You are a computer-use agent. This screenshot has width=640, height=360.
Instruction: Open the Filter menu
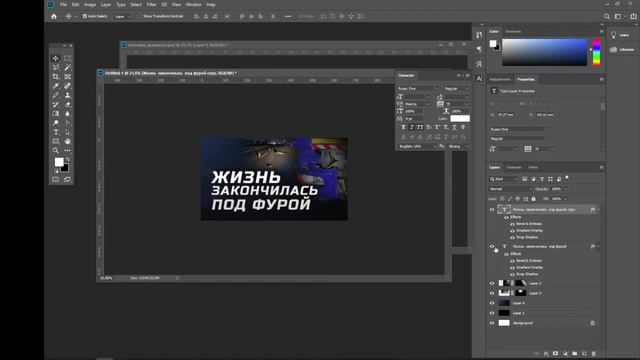(x=151, y=4)
